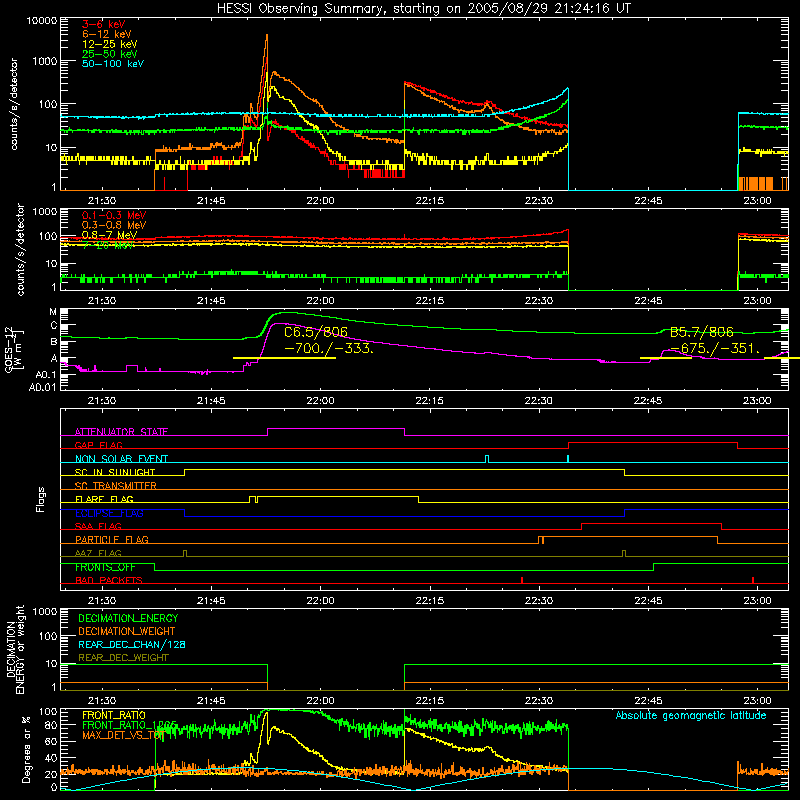The height and width of the screenshot is (800, 800).
Task: Click the Degrees or % axis title
Action: coord(26,749)
